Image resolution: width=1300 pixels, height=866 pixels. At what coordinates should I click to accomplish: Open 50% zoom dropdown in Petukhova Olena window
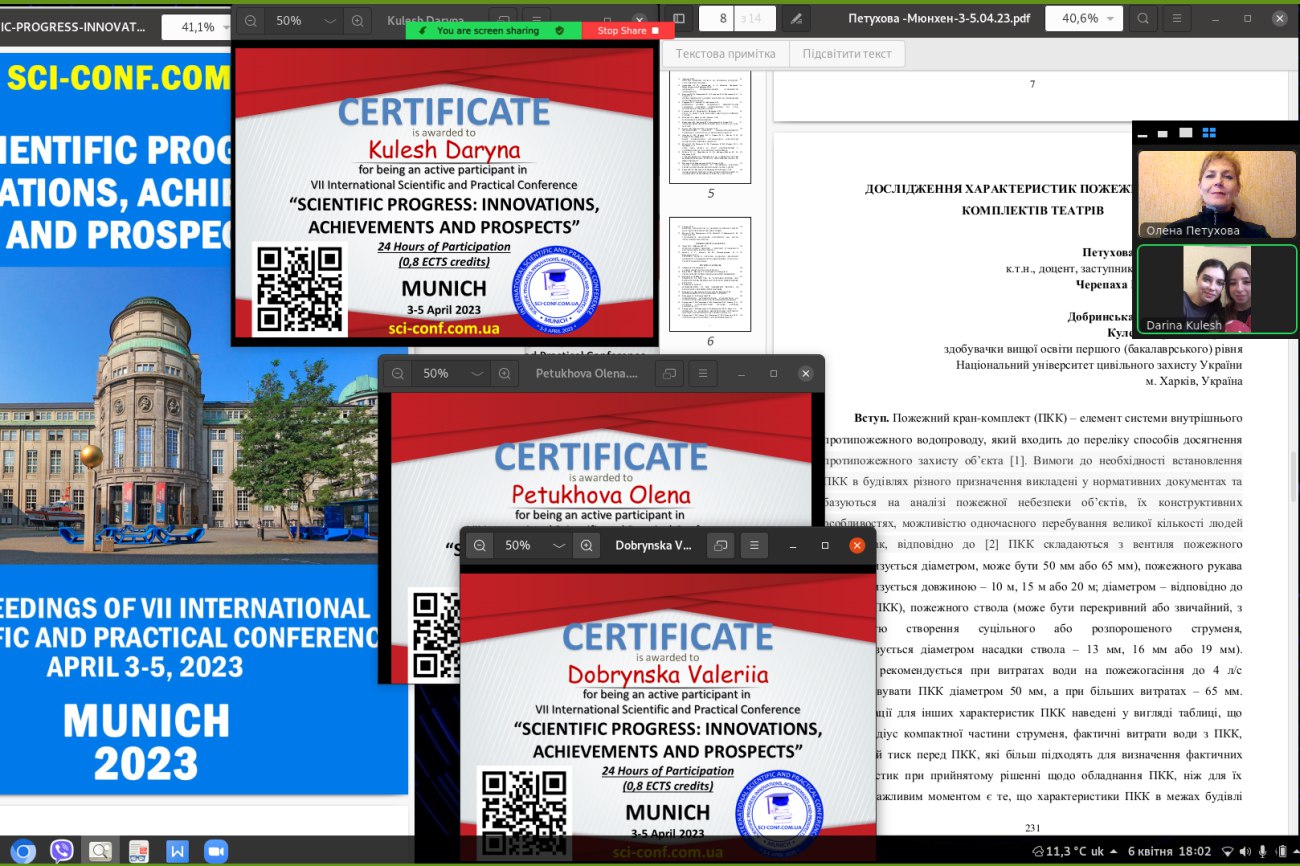[x=477, y=374]
